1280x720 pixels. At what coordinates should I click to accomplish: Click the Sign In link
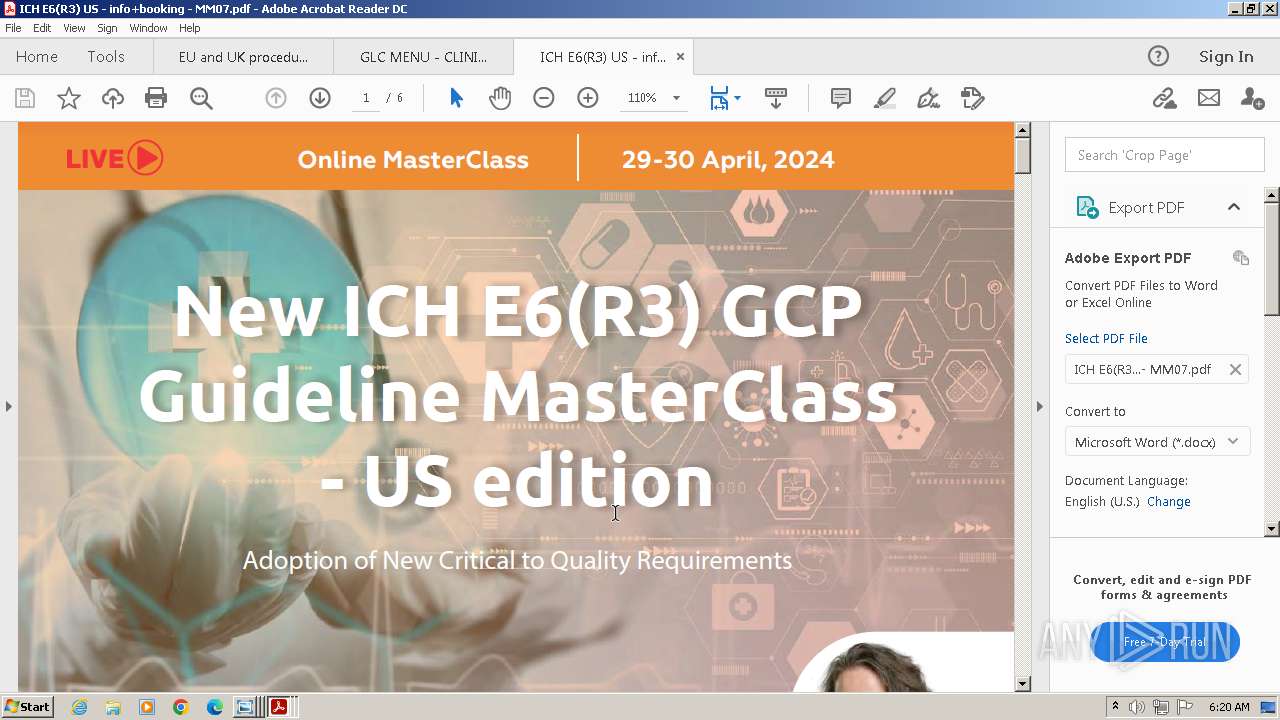1226,57
